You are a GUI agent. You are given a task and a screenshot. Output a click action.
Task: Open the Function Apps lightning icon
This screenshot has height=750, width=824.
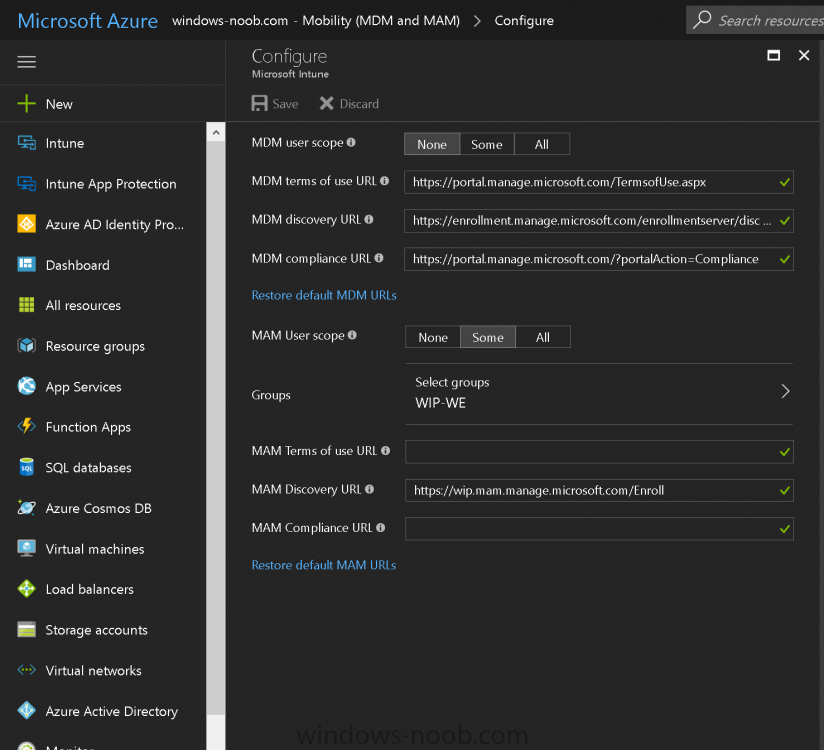point(26,426)
